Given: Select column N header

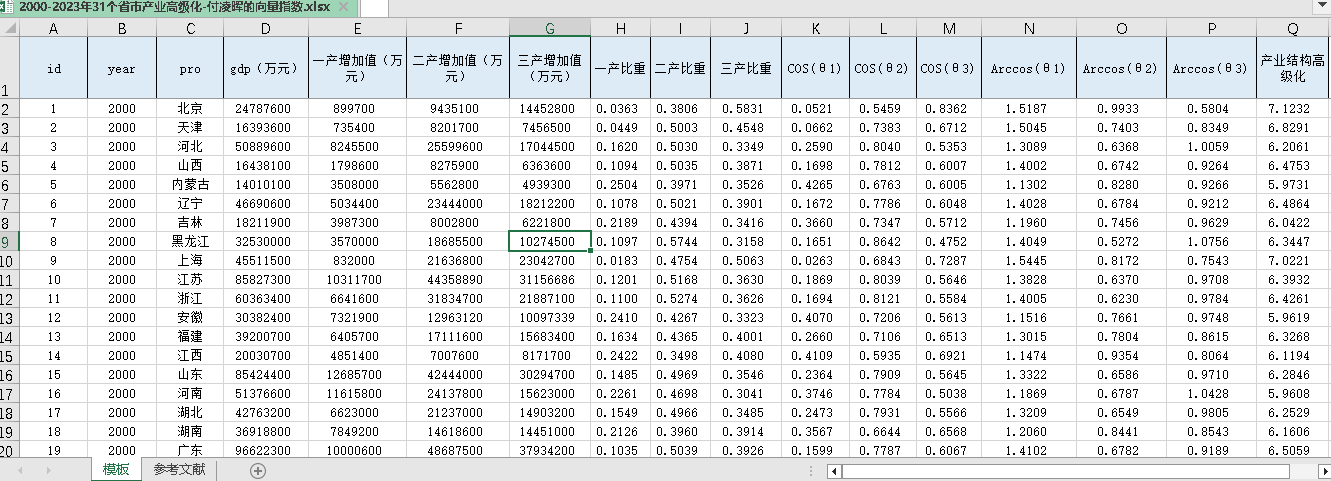Looking at the screenshot, I should [1029, 29].
